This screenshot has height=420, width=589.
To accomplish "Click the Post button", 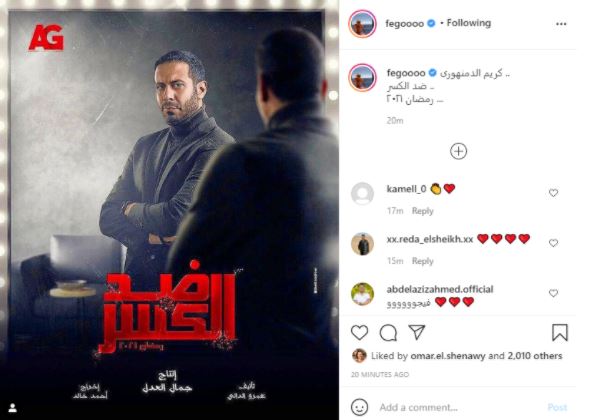I will point(557,407).
